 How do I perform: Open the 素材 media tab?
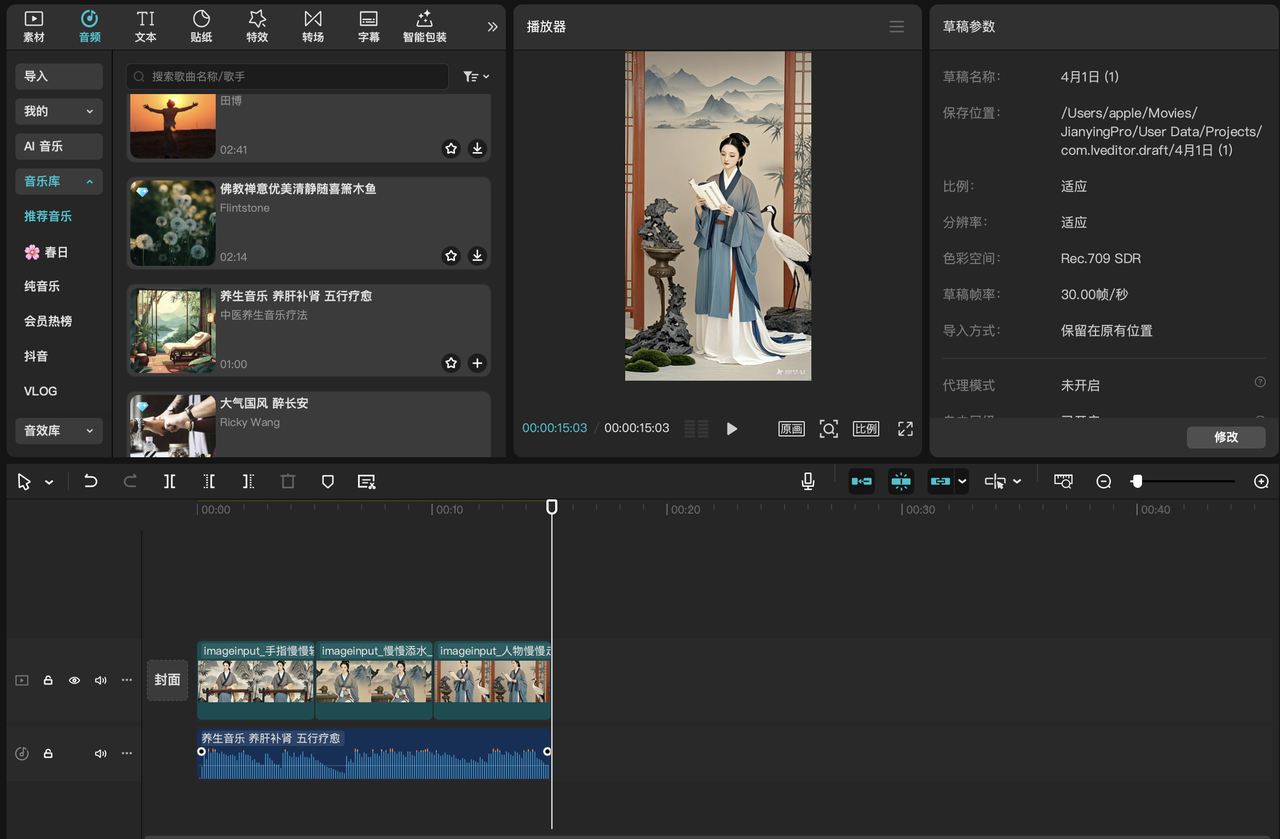pos(34,26)
